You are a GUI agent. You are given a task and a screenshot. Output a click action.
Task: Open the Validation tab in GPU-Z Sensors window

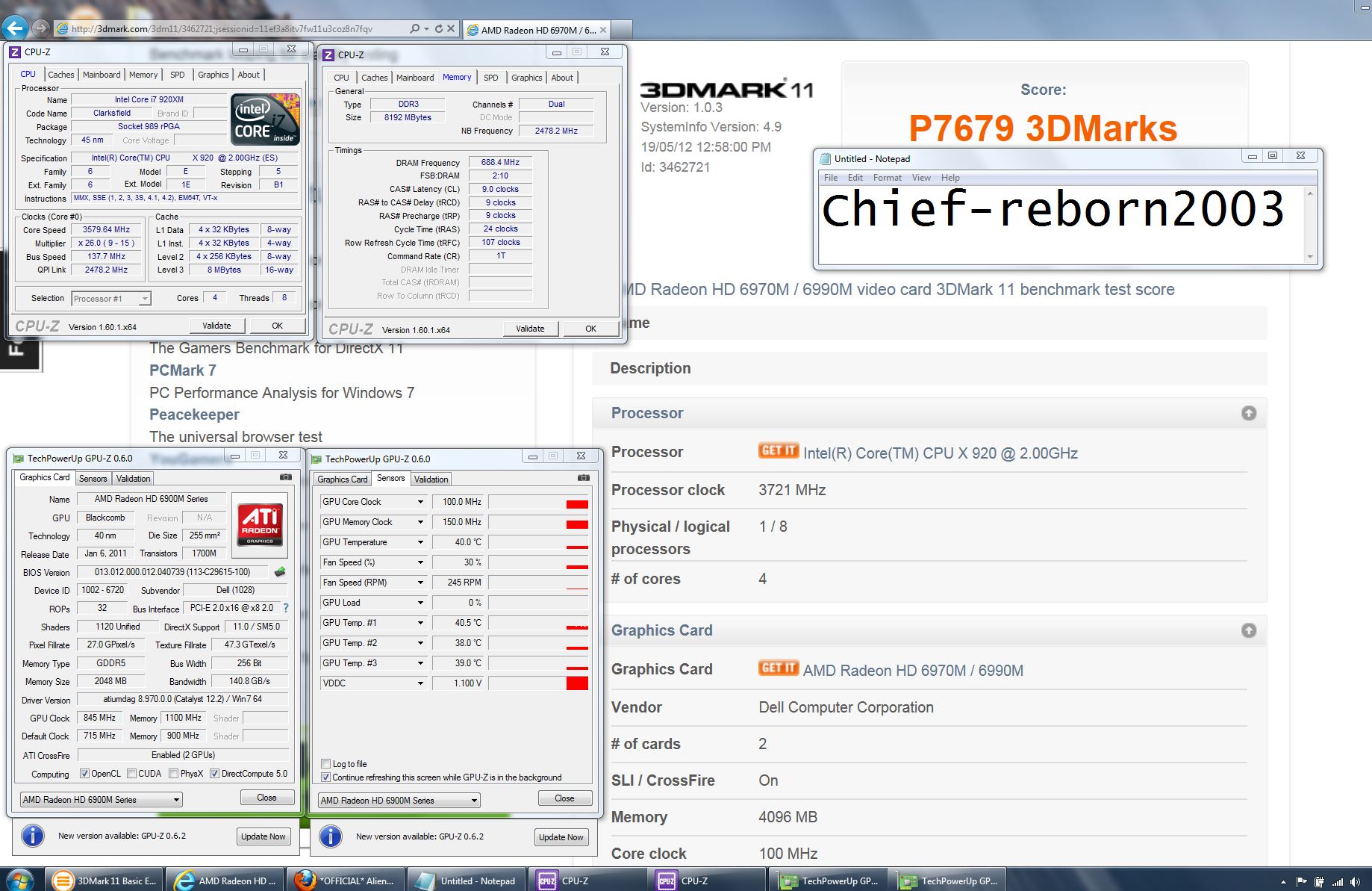pos(431,479)
